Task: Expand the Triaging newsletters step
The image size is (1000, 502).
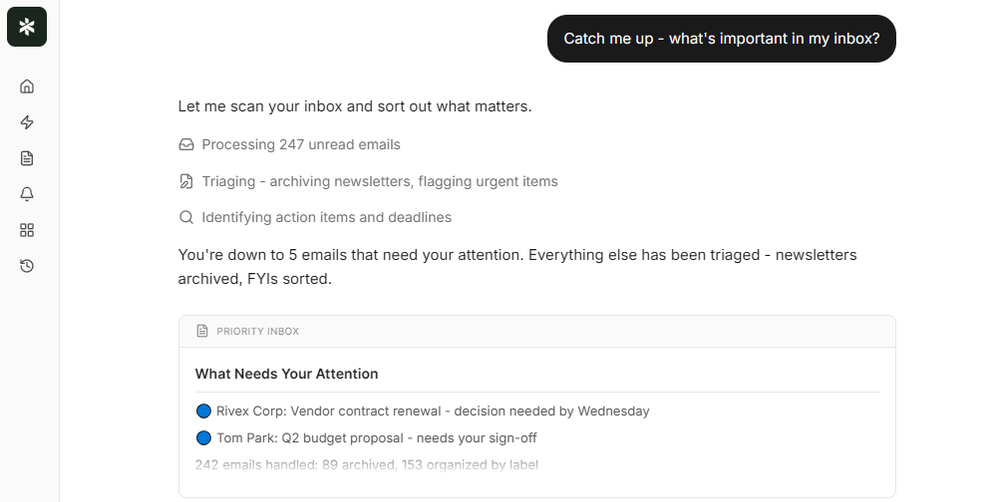Action: point(380,181)
